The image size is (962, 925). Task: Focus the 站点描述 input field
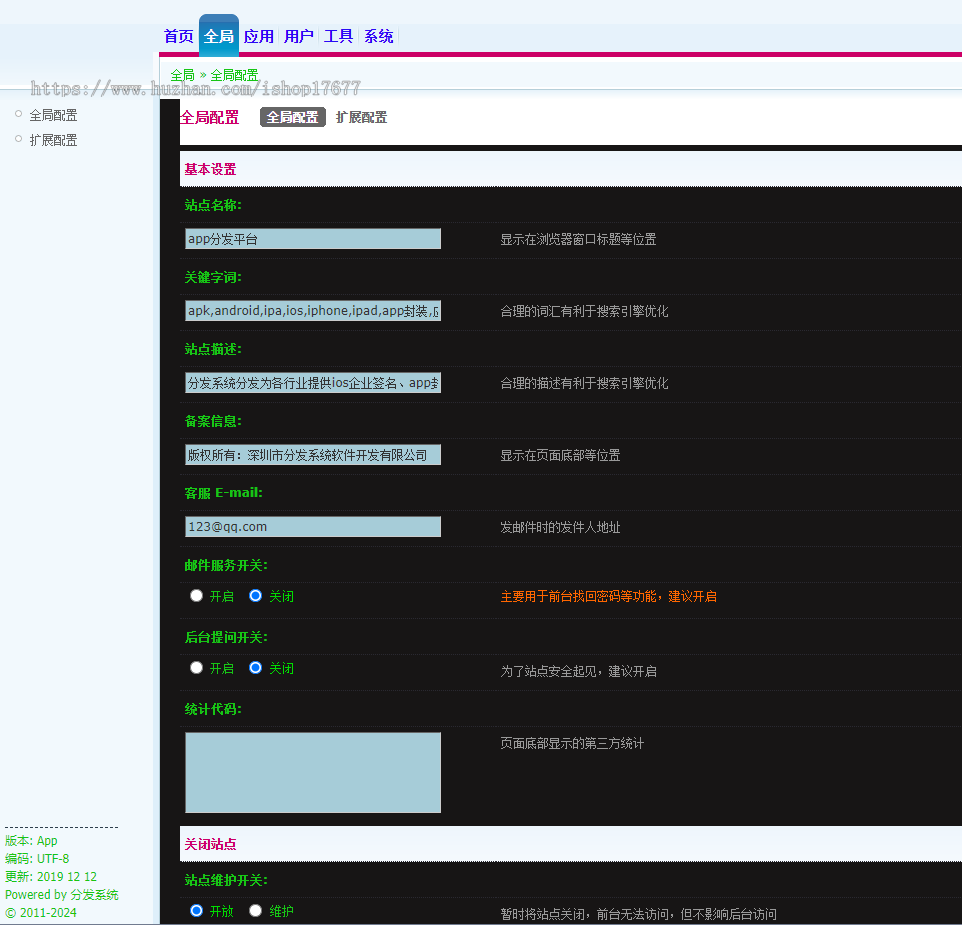pyautogui.click(x=313, y=383)
